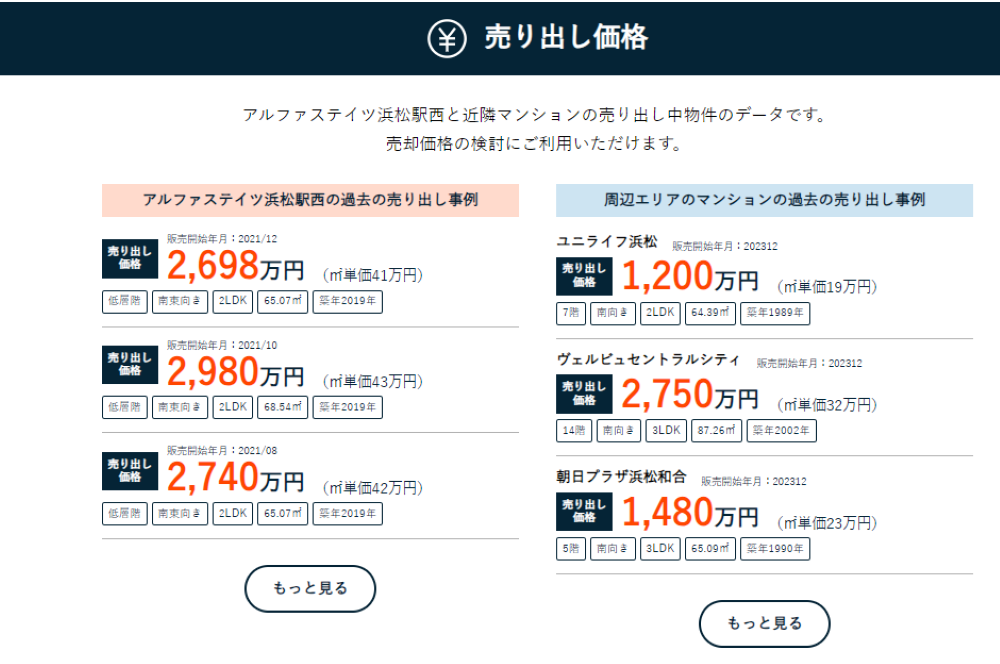Open the ヴェルビュセントラルシティ listing name

648,360
